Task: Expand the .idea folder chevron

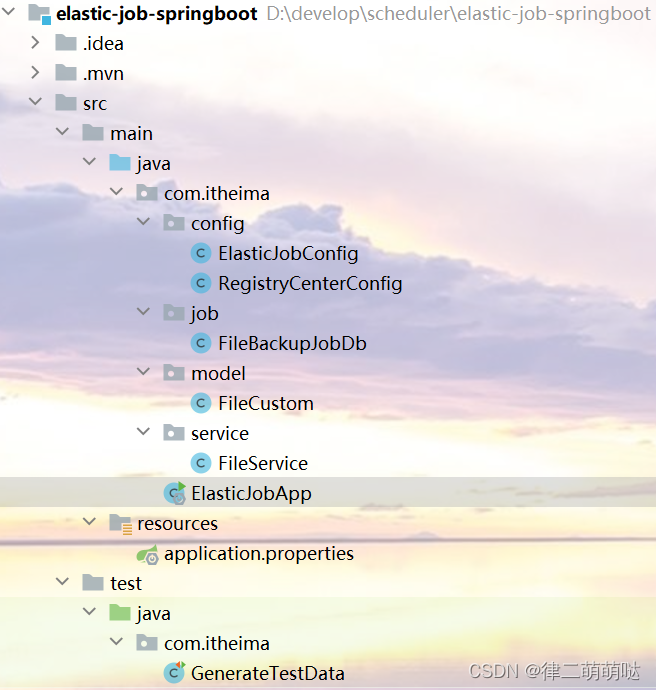Action: tap(35, 43)
